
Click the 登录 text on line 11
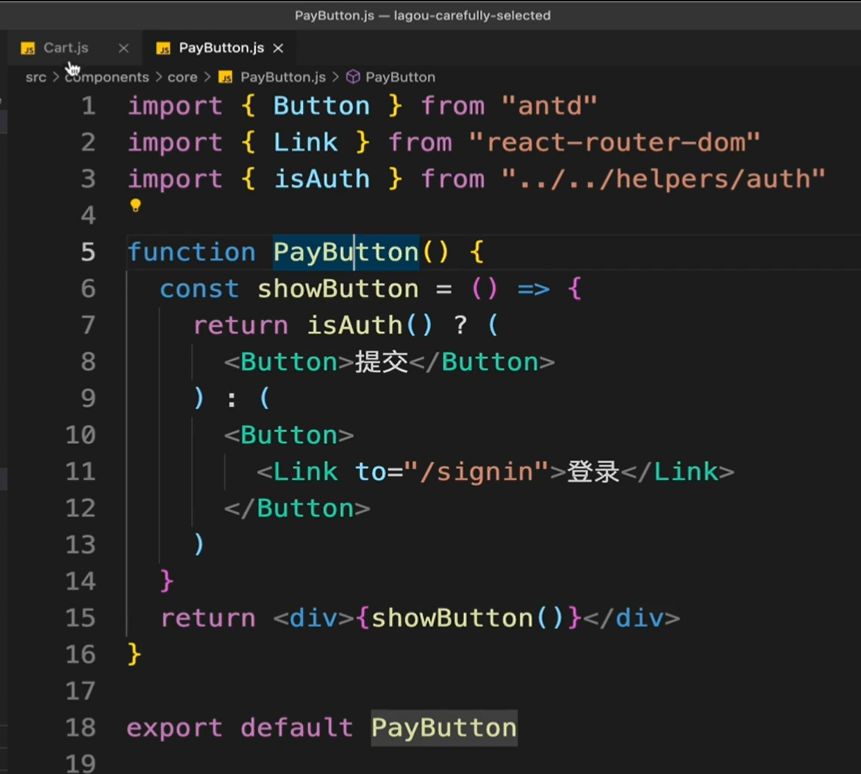pyautogui.click(x=593, y=472)
